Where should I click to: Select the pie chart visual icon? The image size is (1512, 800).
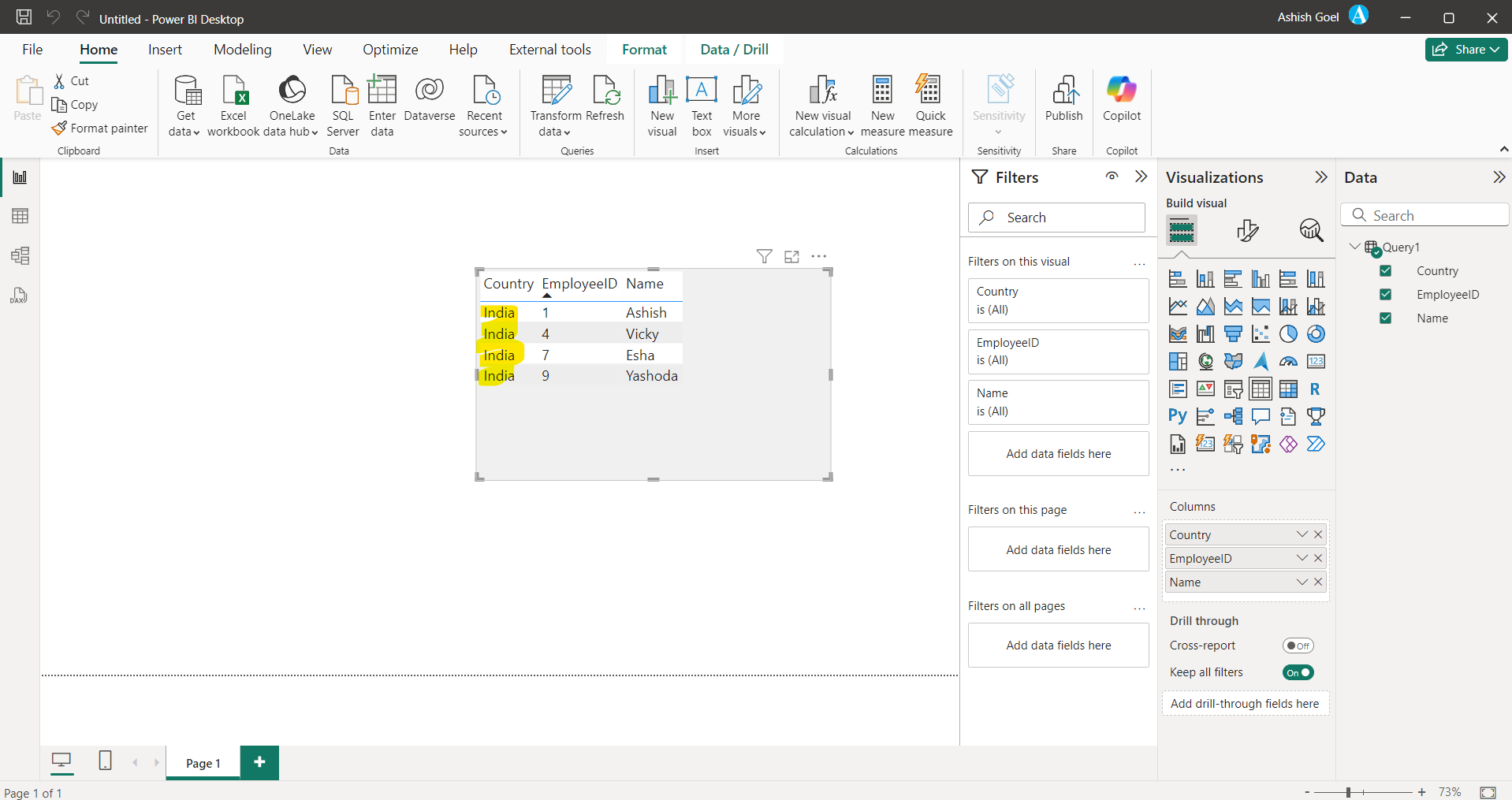(x=1288, y=333)
